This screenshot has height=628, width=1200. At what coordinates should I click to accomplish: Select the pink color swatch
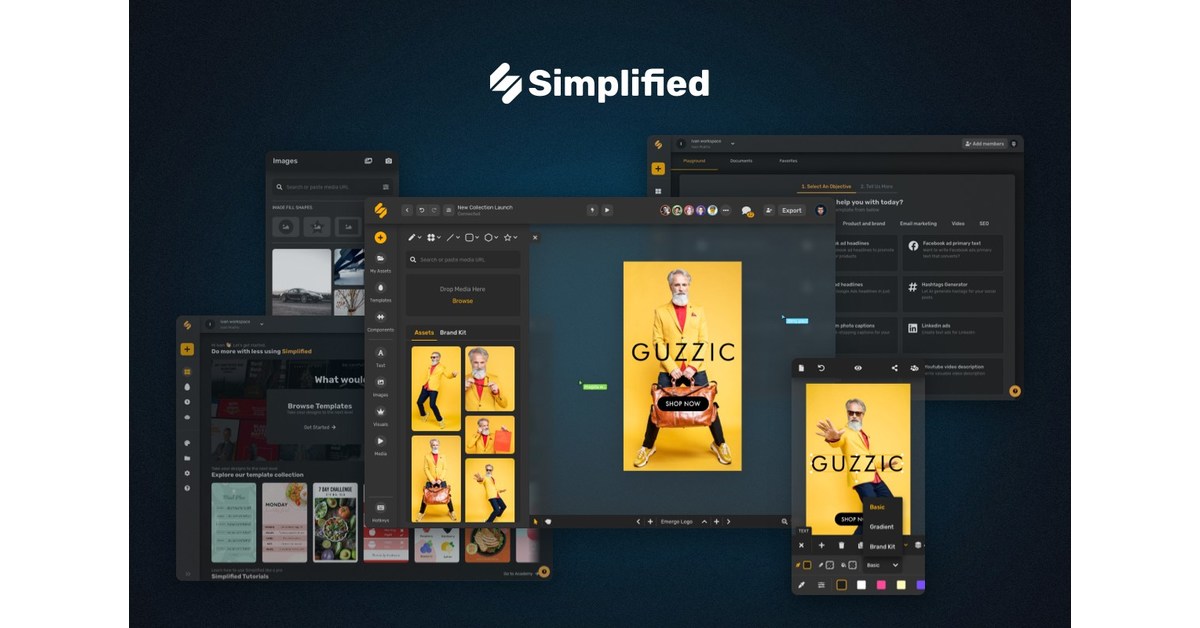[881, 585]
